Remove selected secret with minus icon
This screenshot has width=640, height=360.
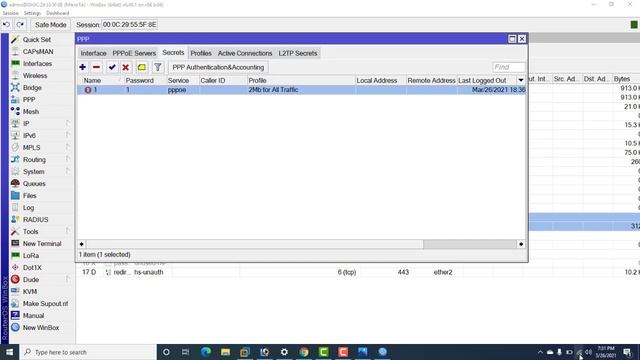point(96,67)
